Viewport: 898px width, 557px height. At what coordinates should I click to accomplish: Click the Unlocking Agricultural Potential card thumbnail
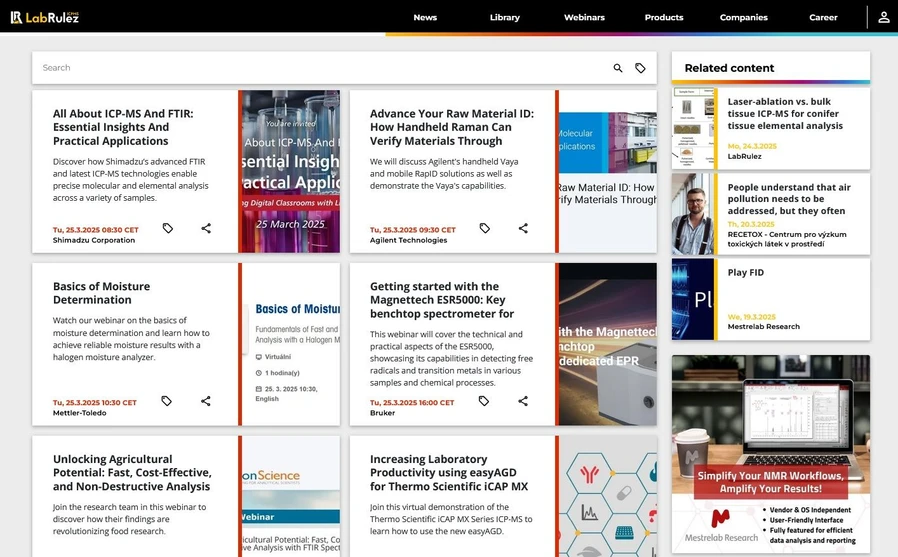(291, 496)
